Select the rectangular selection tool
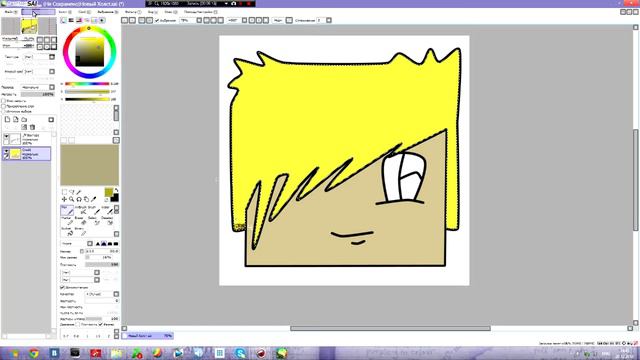Screen dimensions: 640x360 [x=64, y=192]
